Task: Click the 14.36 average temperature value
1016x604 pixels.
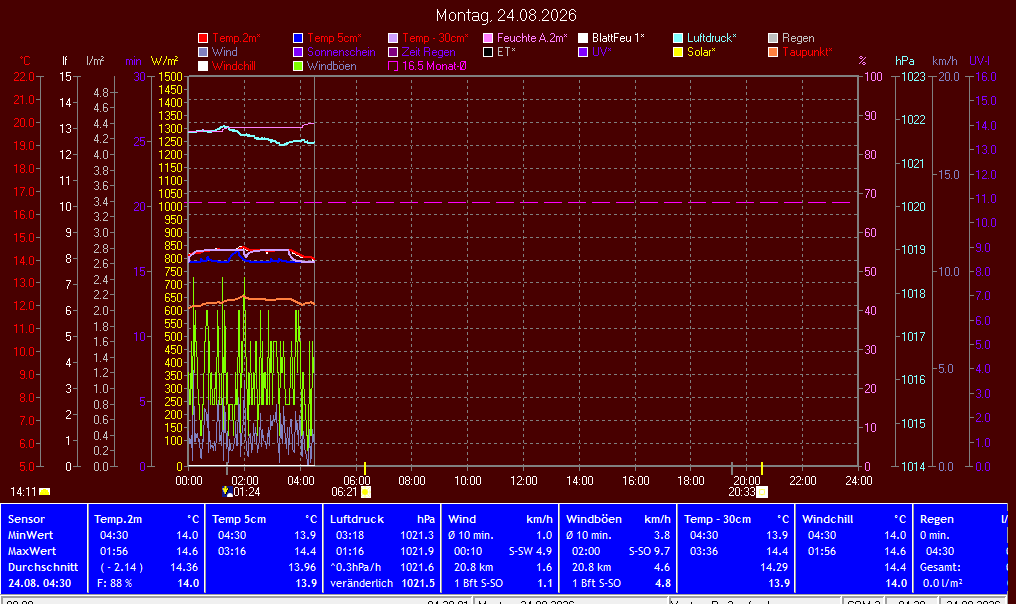Action: [x=184, y=567]
